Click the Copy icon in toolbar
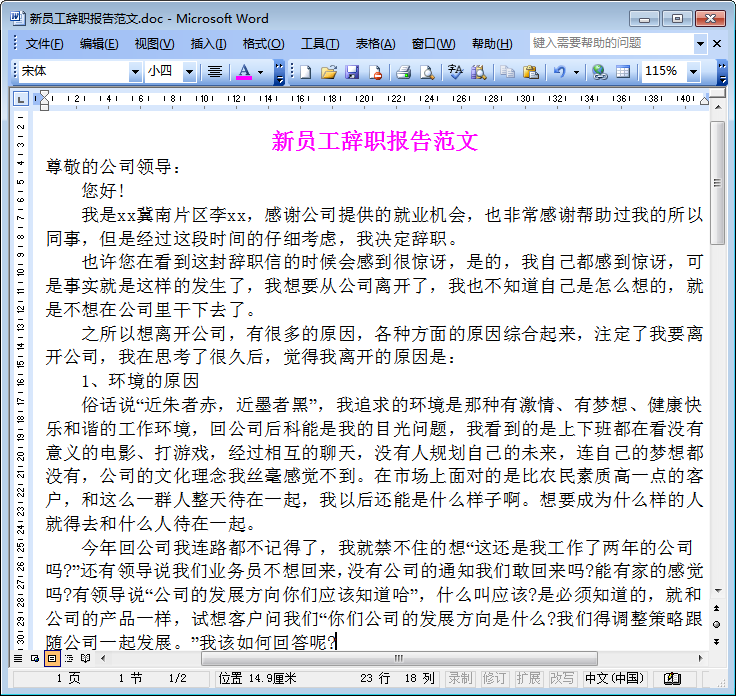This screenshot has height=696, width=736. [507, 72]
